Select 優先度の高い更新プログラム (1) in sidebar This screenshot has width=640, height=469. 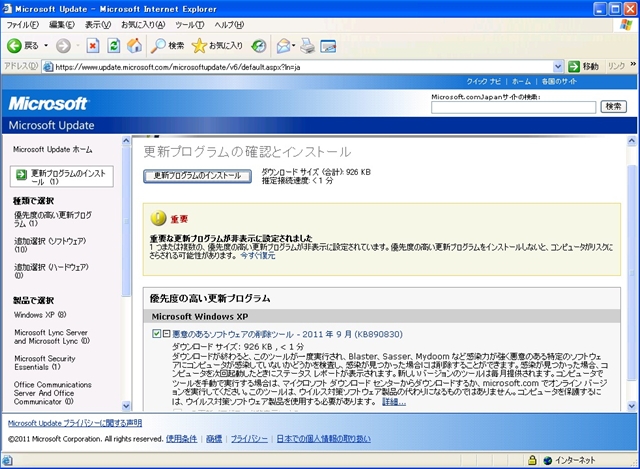point(53,219)
